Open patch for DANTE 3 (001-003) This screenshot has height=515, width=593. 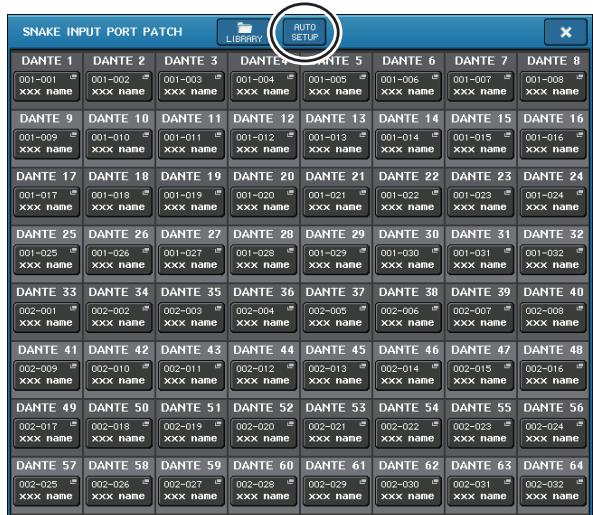(x=191, y=86)
